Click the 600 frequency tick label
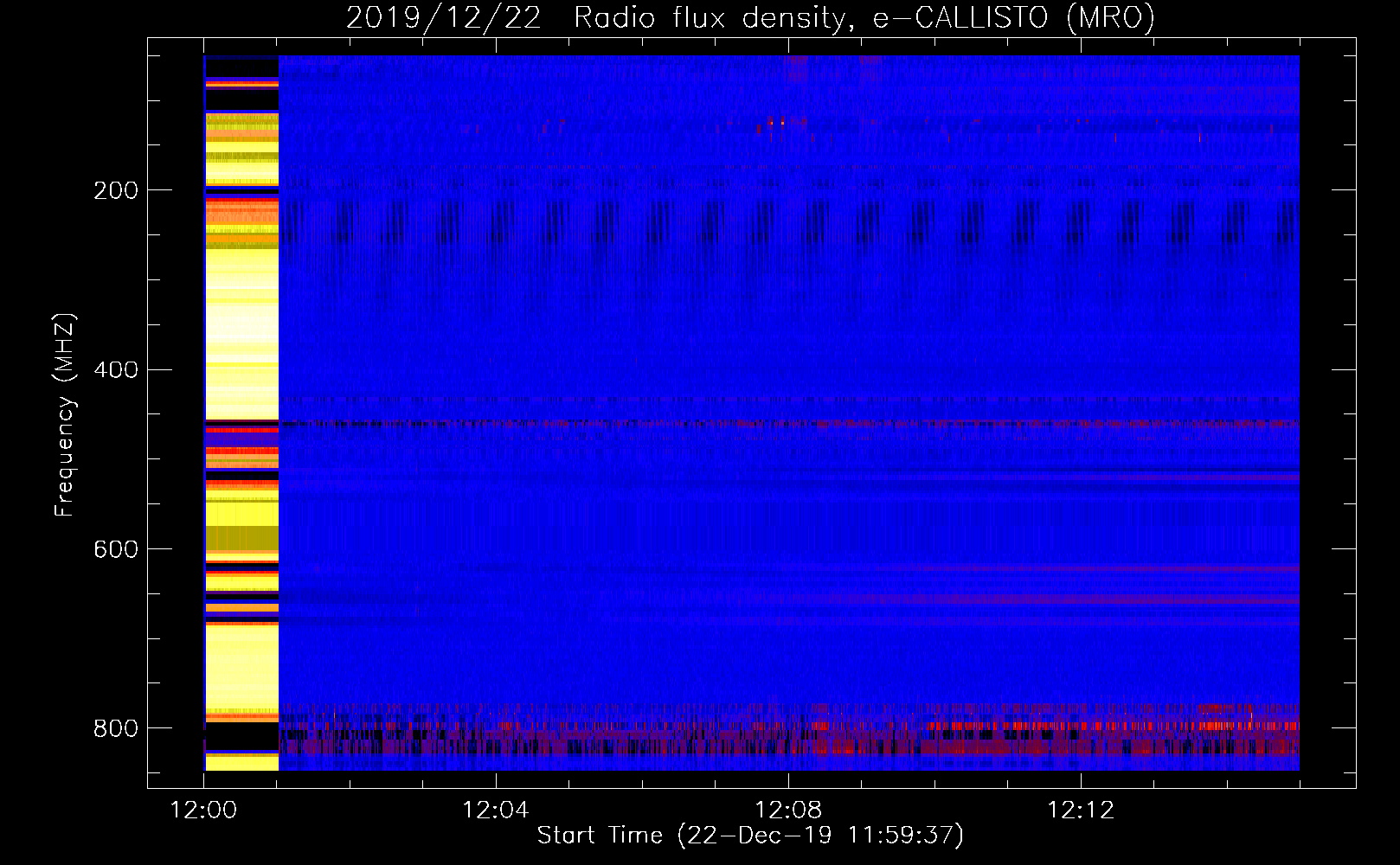Image resolution: width=1400 pixels, height=865 pixels. pos(116,550)
